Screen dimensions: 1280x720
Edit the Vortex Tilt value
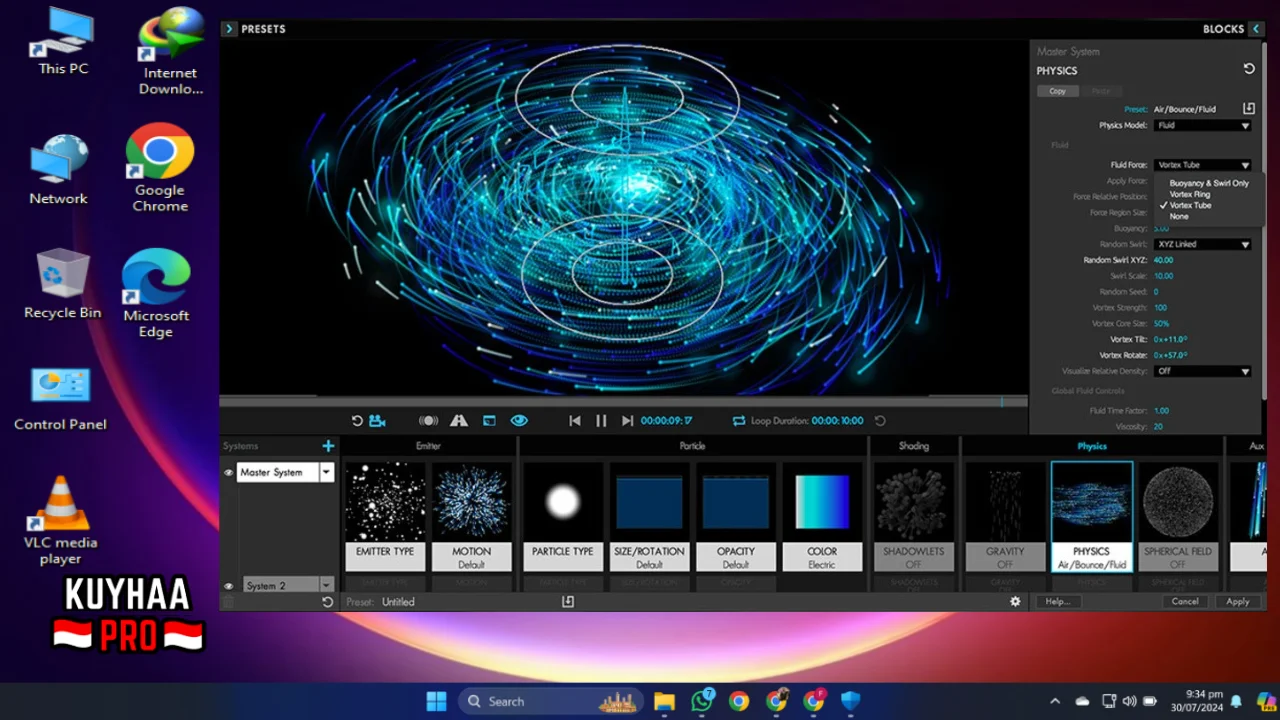tap(1170, 340)
